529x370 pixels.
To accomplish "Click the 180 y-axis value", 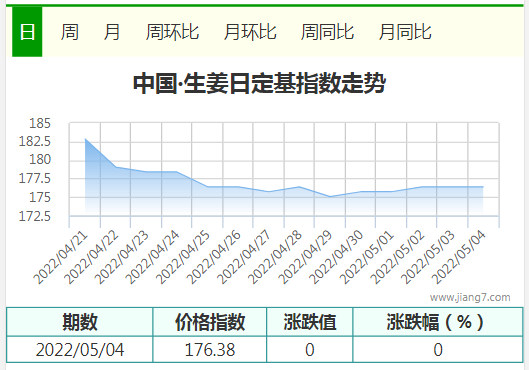I will click(x=40, y=159).
